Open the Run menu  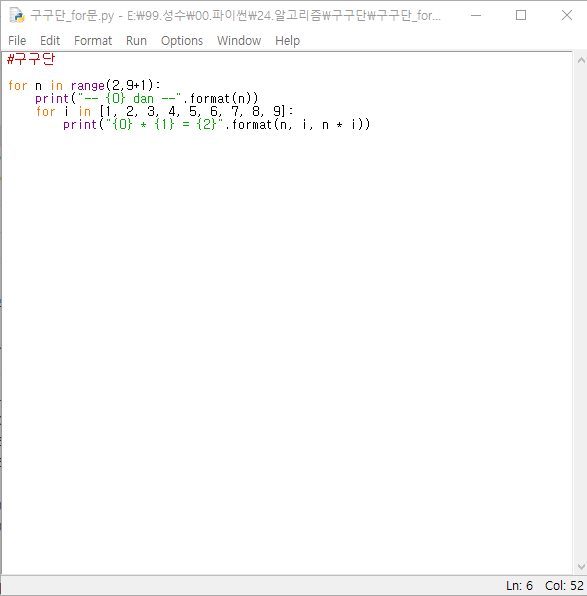(x=136, y=40)
